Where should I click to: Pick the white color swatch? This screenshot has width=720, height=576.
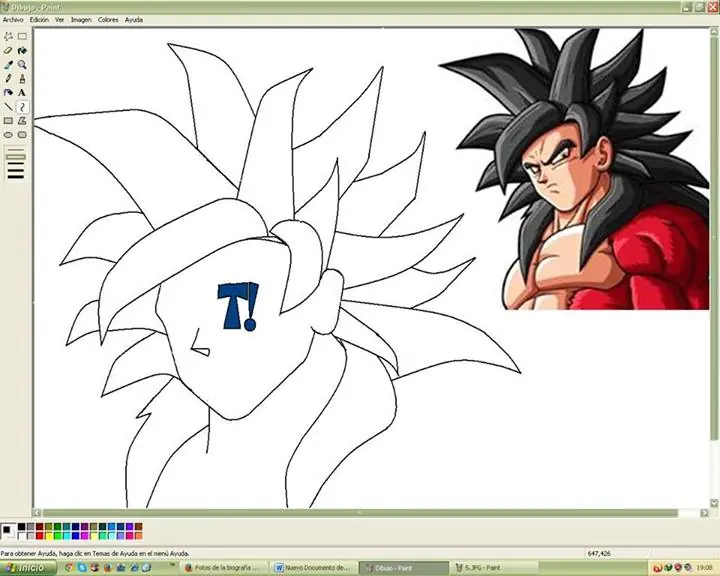22,536
